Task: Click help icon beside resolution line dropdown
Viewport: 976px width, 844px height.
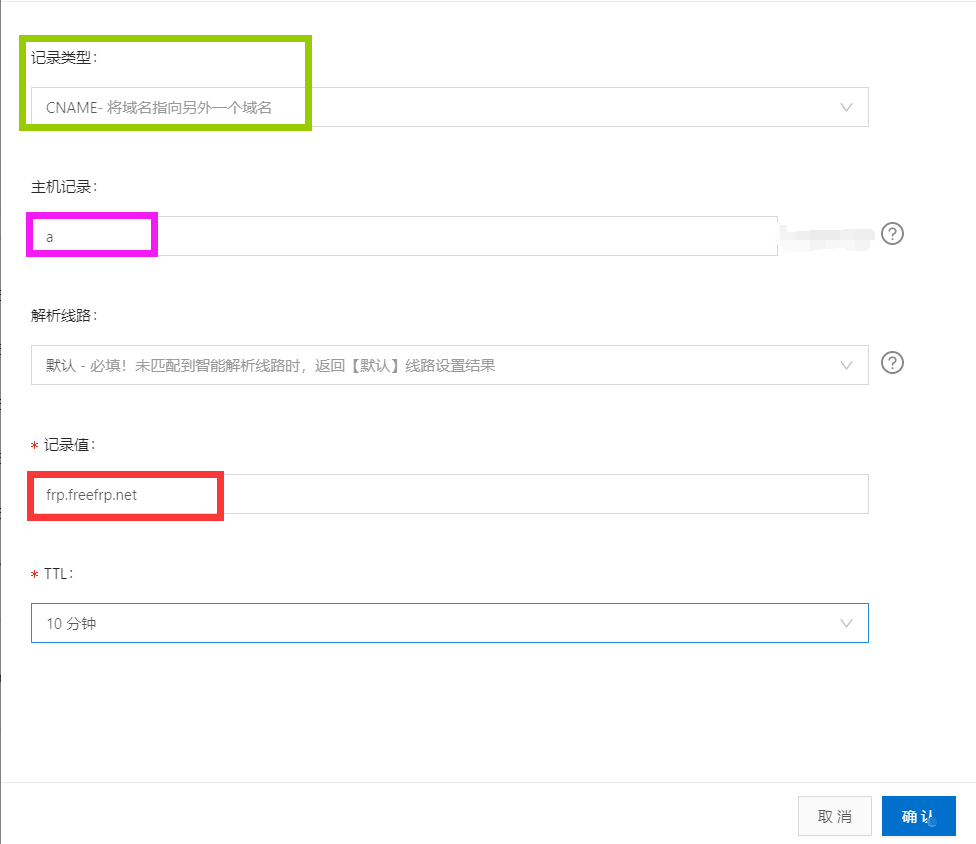Action: tap(892, 363)
